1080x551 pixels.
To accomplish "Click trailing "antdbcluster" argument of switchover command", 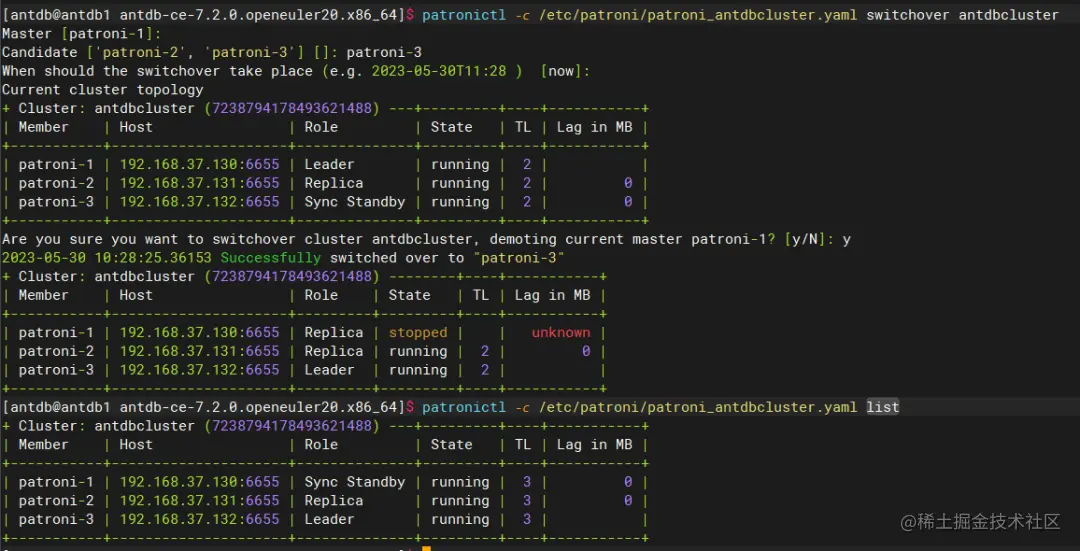I will point(1009,15).
